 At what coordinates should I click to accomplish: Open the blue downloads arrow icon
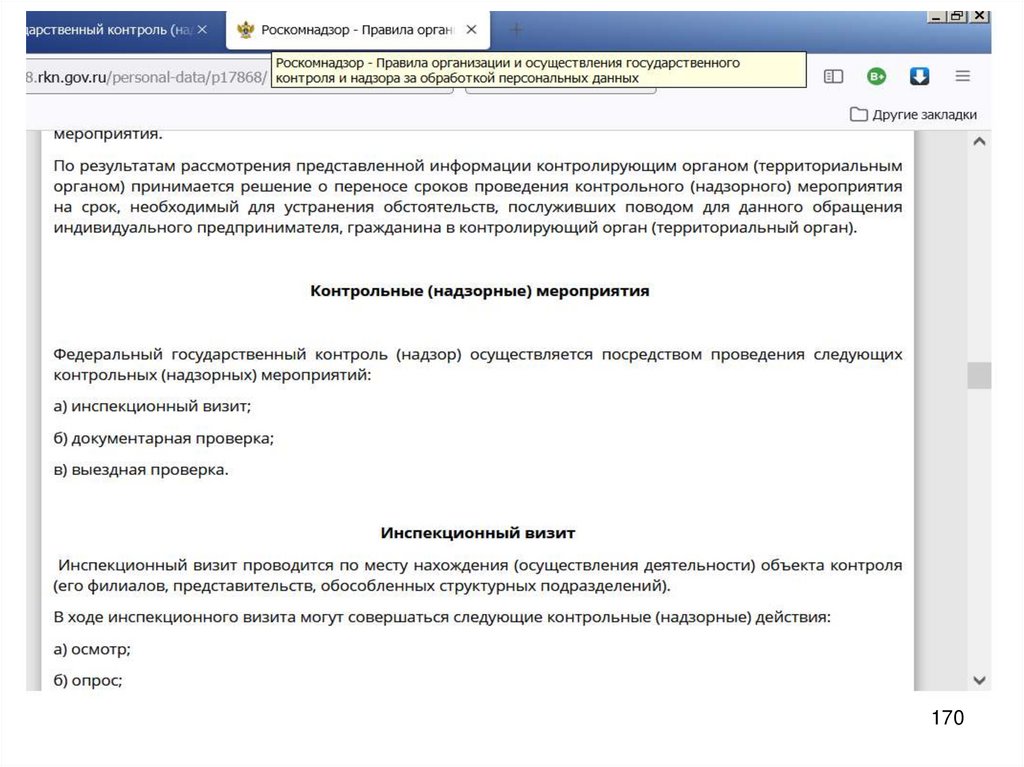[920, 76]
